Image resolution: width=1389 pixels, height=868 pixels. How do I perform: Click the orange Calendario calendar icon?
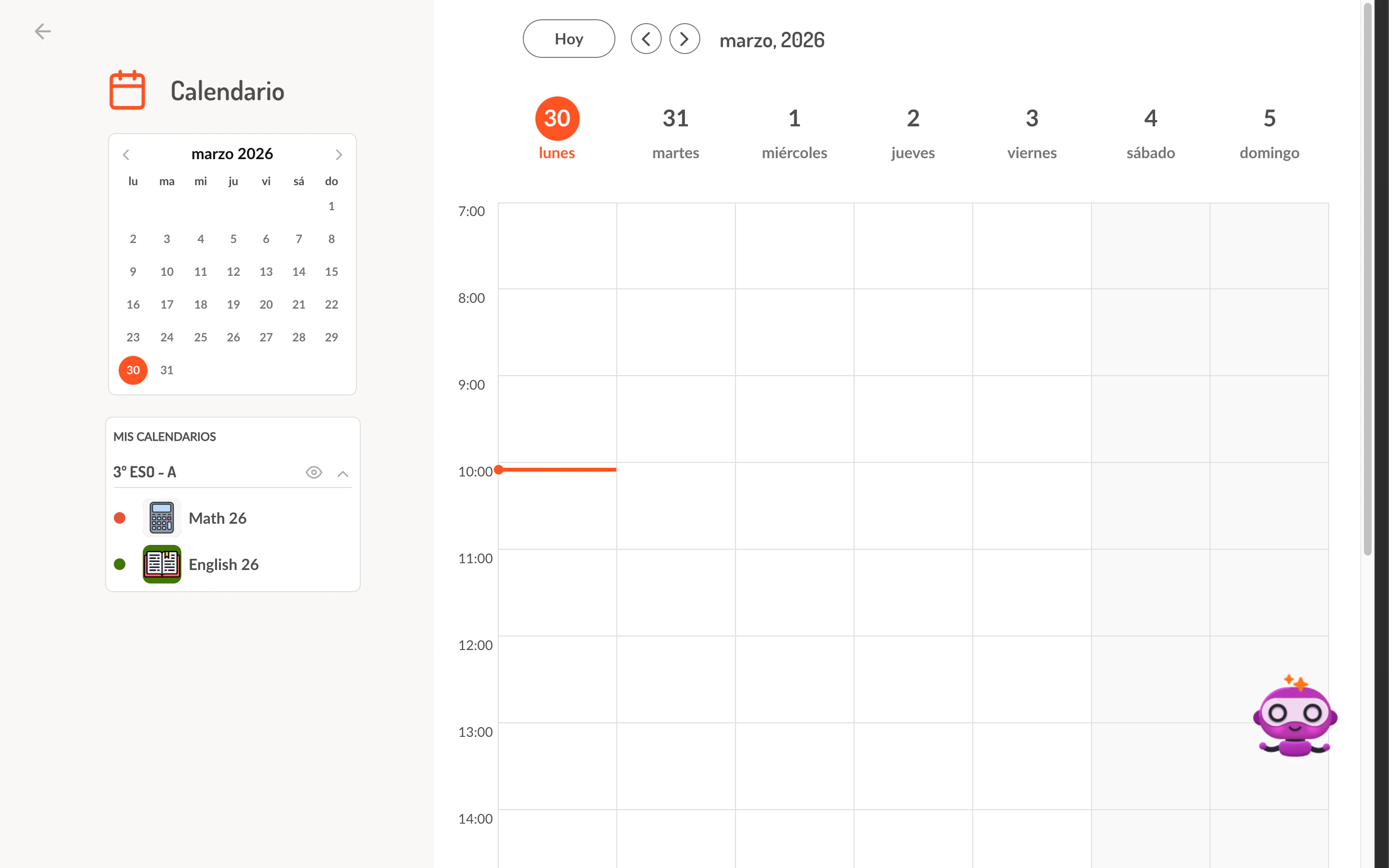click(127, 90)
